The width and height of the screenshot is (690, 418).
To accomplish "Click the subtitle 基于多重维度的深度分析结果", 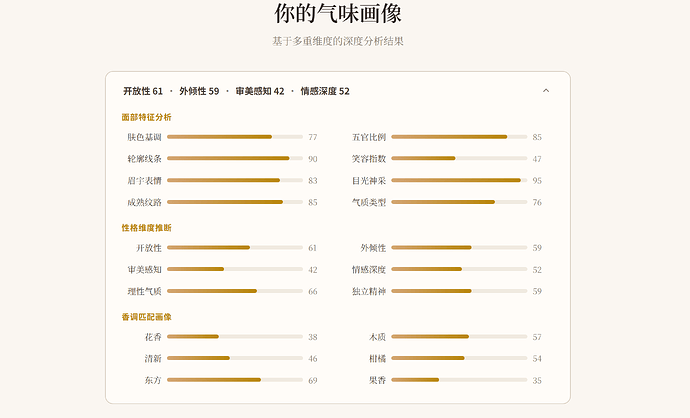I will [x=338, y=41].
